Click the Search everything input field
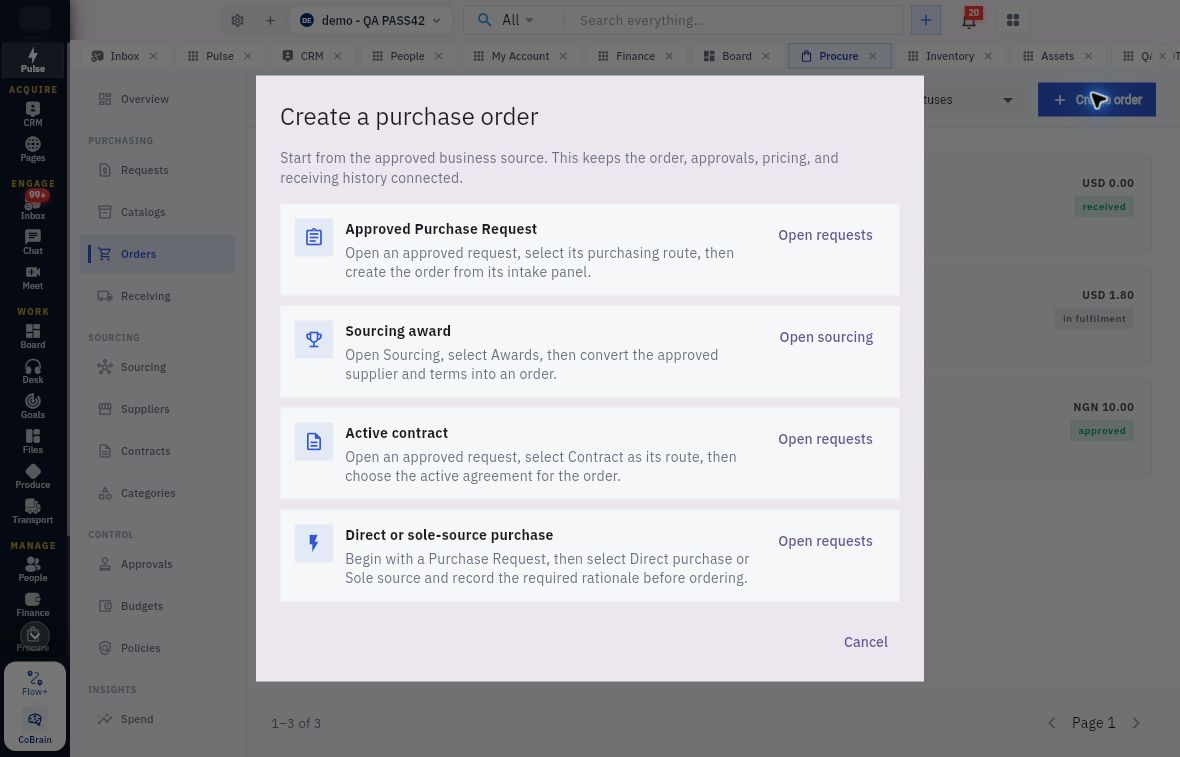1180x757 pixels. click(x=732, y=20)
